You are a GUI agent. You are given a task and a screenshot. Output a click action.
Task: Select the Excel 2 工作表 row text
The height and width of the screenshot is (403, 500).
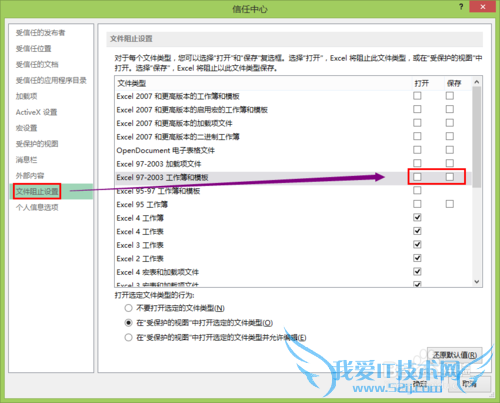click(140, 259)
